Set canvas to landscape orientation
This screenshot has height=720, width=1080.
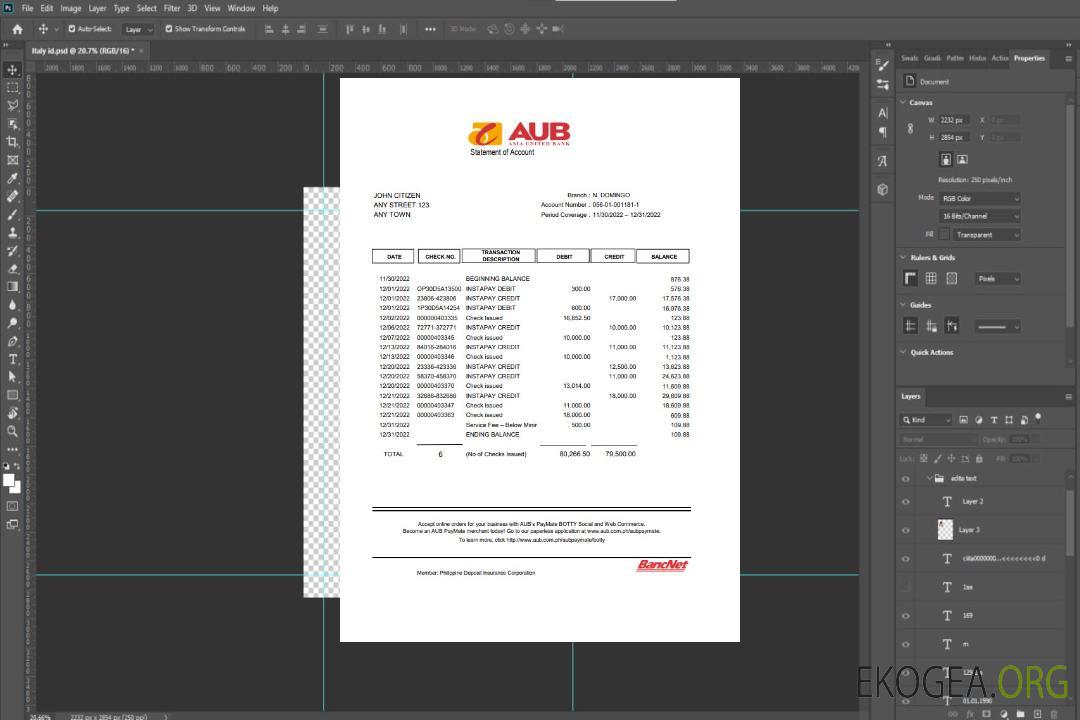coord(962,160)
